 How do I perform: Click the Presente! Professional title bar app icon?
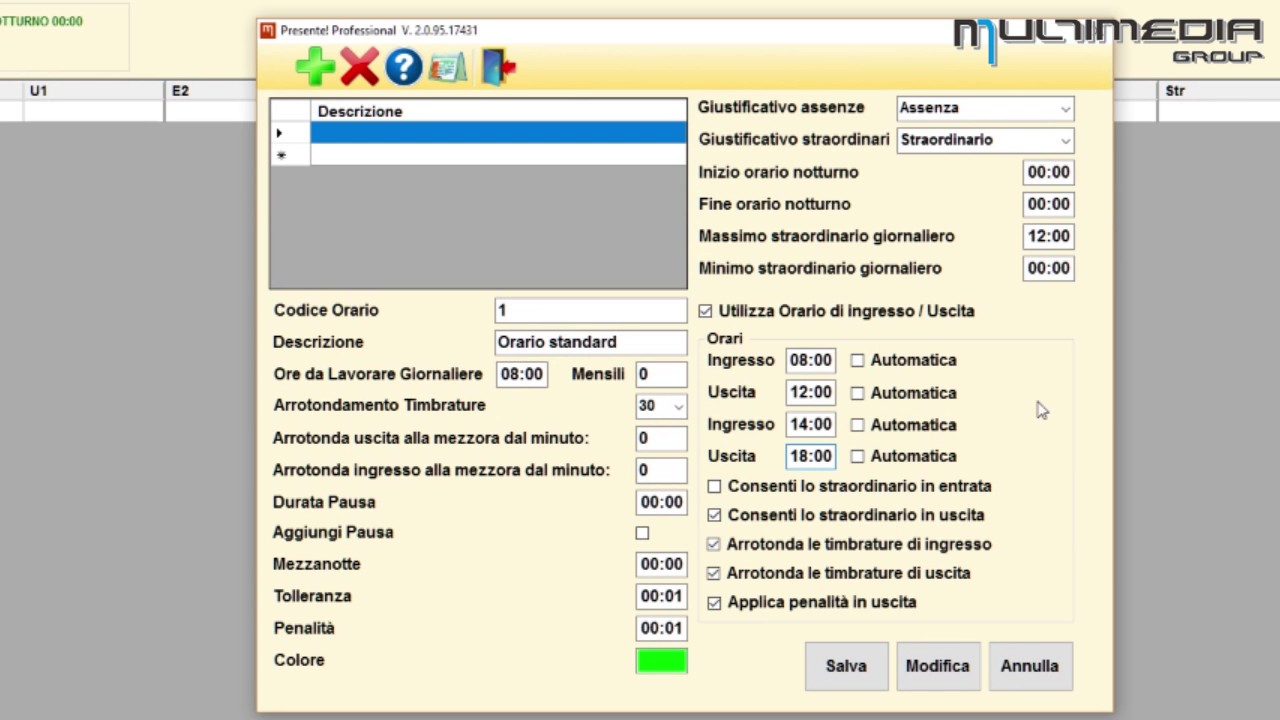tap(268, 30)
